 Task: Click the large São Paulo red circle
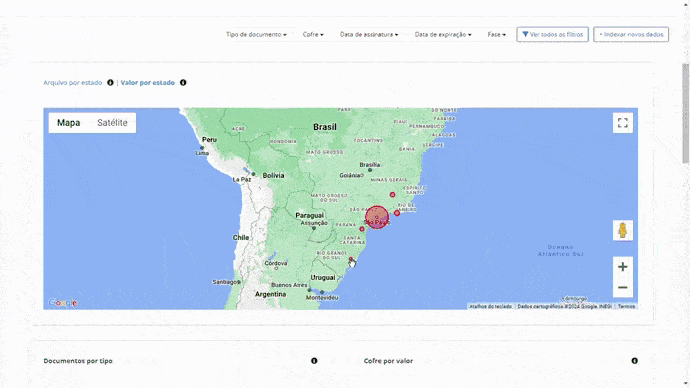pyautogui.click(x=377, y=217)
